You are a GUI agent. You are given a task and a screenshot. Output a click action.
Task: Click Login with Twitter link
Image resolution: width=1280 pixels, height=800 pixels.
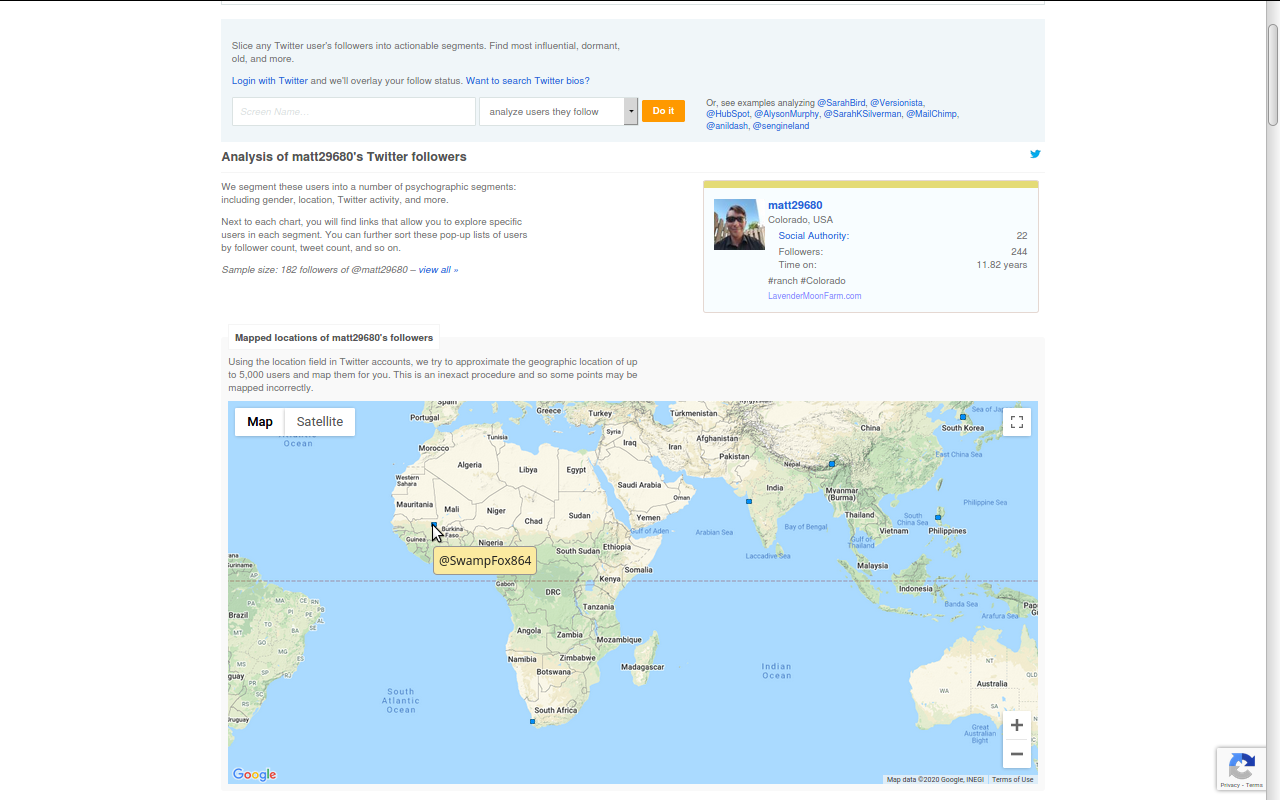270,81
